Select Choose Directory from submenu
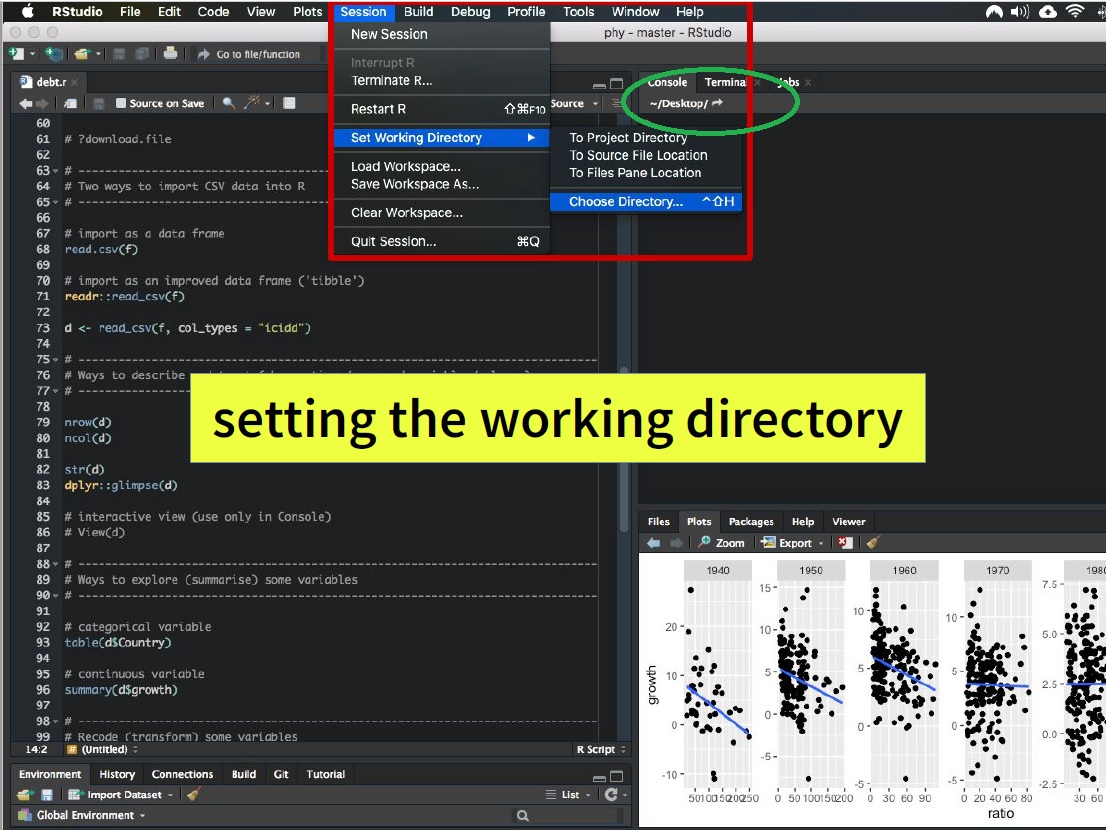The height and width of the screenshot is (830, 1106). click(626, 201)
